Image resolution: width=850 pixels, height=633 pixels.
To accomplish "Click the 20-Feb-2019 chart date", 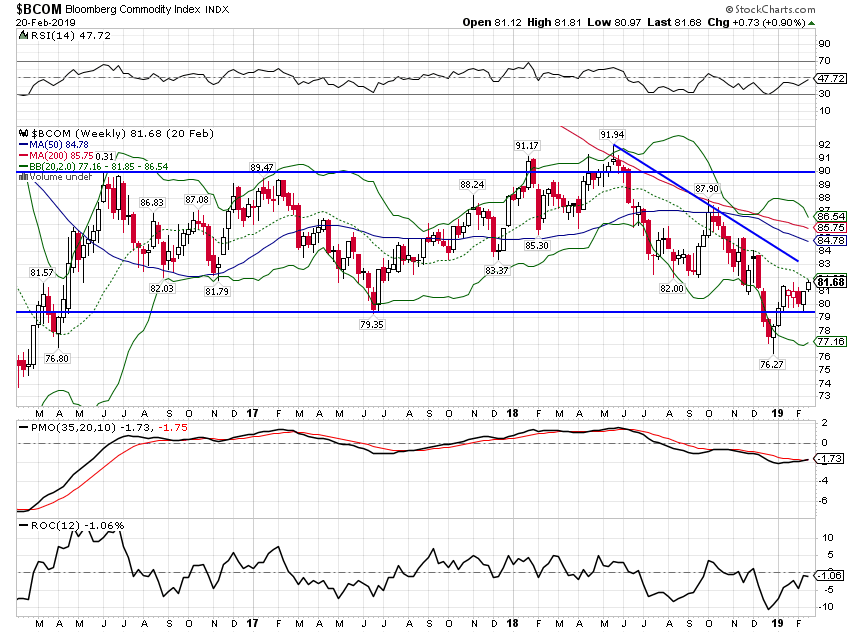I will coord(46,23).
